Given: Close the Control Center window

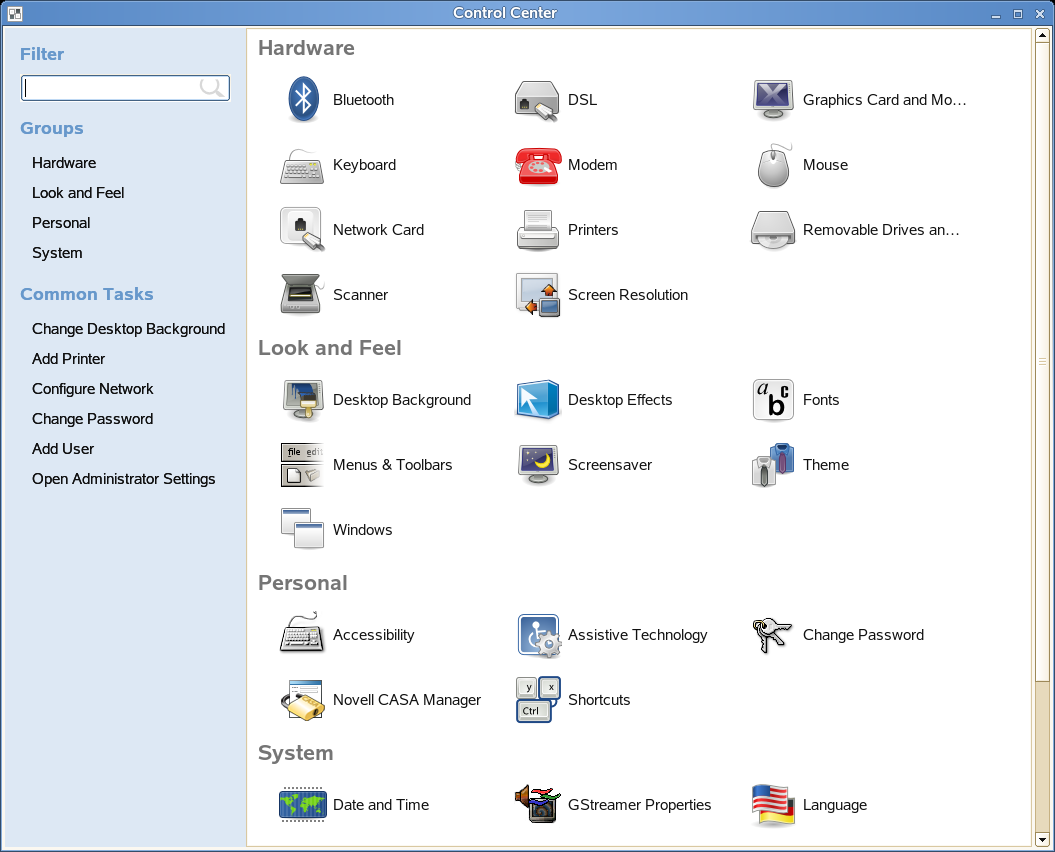Looking at the screenshot, I should [x=1040, y=13].
